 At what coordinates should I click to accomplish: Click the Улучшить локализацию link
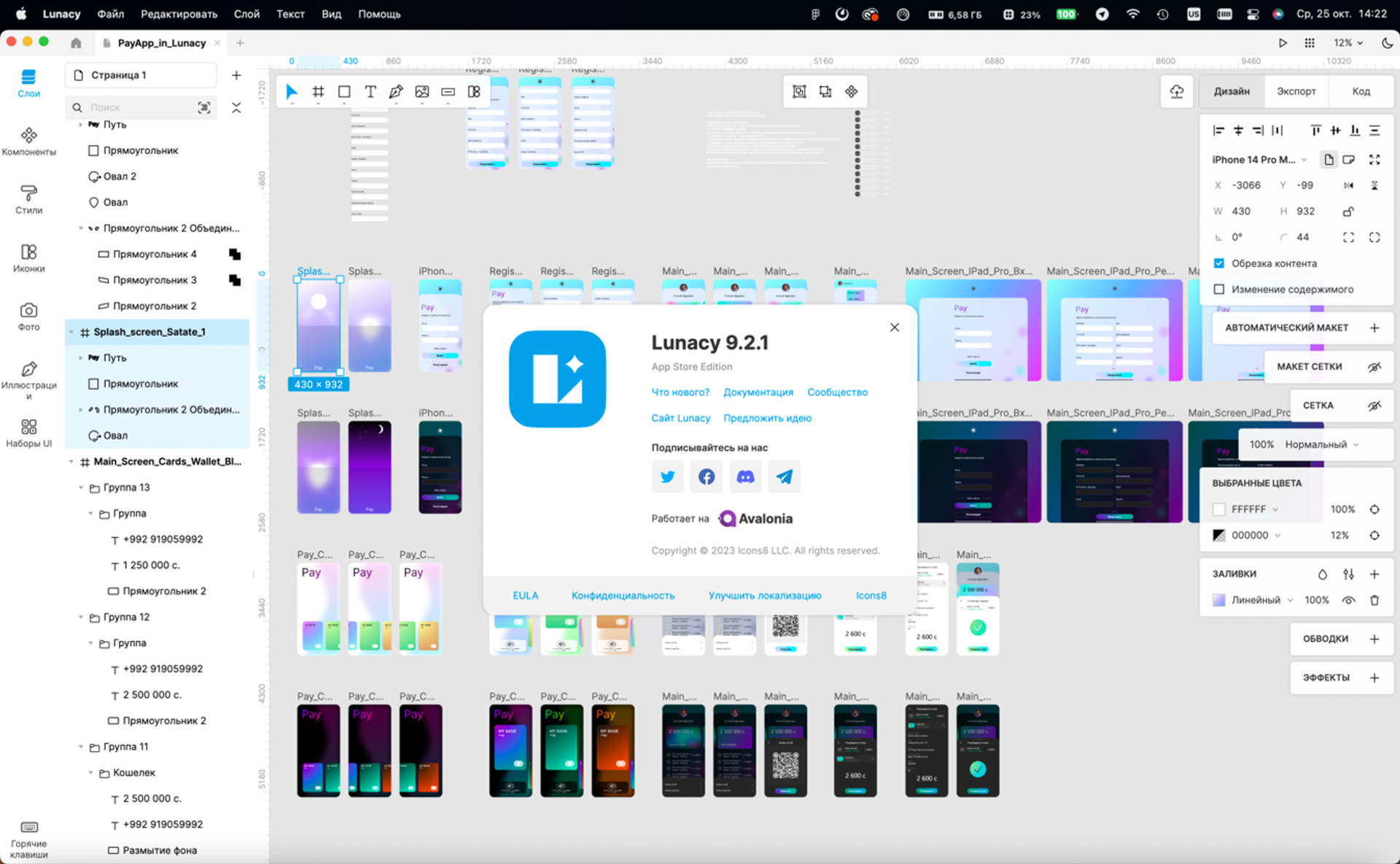point(764,596)
